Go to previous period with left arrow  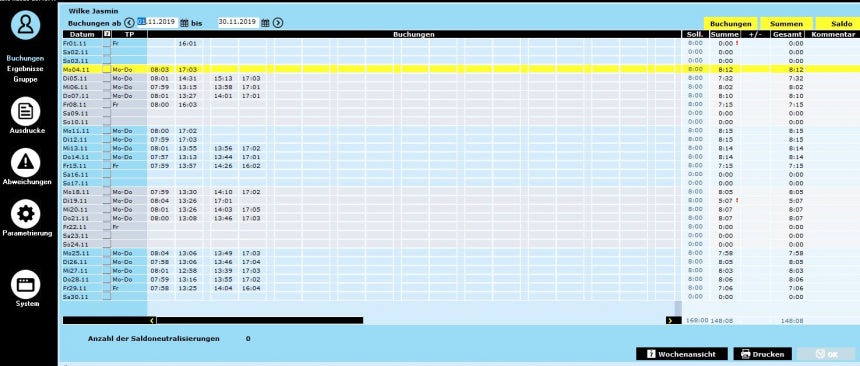pos(129,23)
